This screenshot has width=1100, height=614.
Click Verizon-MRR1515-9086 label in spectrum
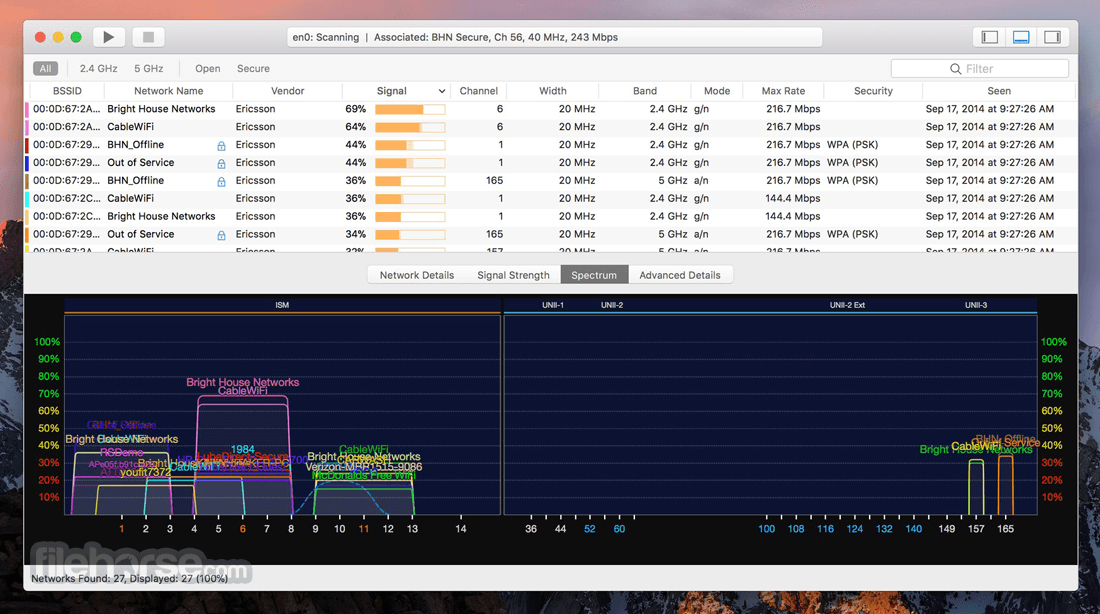pos(363,467)
